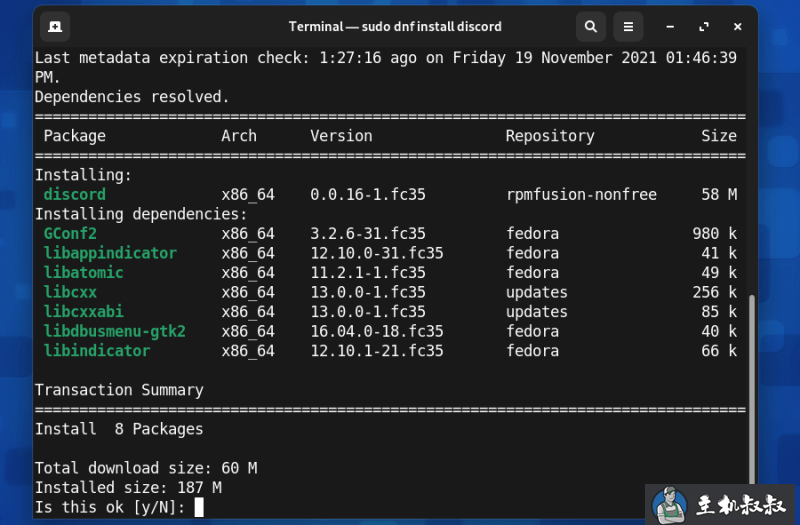
Task: Open the terminal search tool
Action: [x=591, y=27]
